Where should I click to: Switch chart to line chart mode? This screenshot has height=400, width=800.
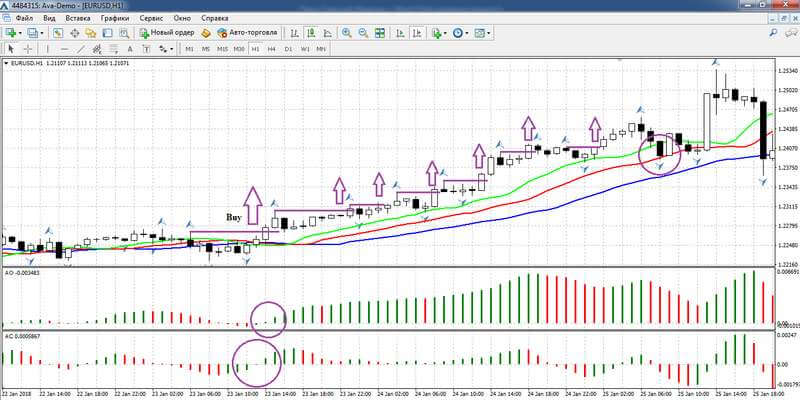(327, 33)
